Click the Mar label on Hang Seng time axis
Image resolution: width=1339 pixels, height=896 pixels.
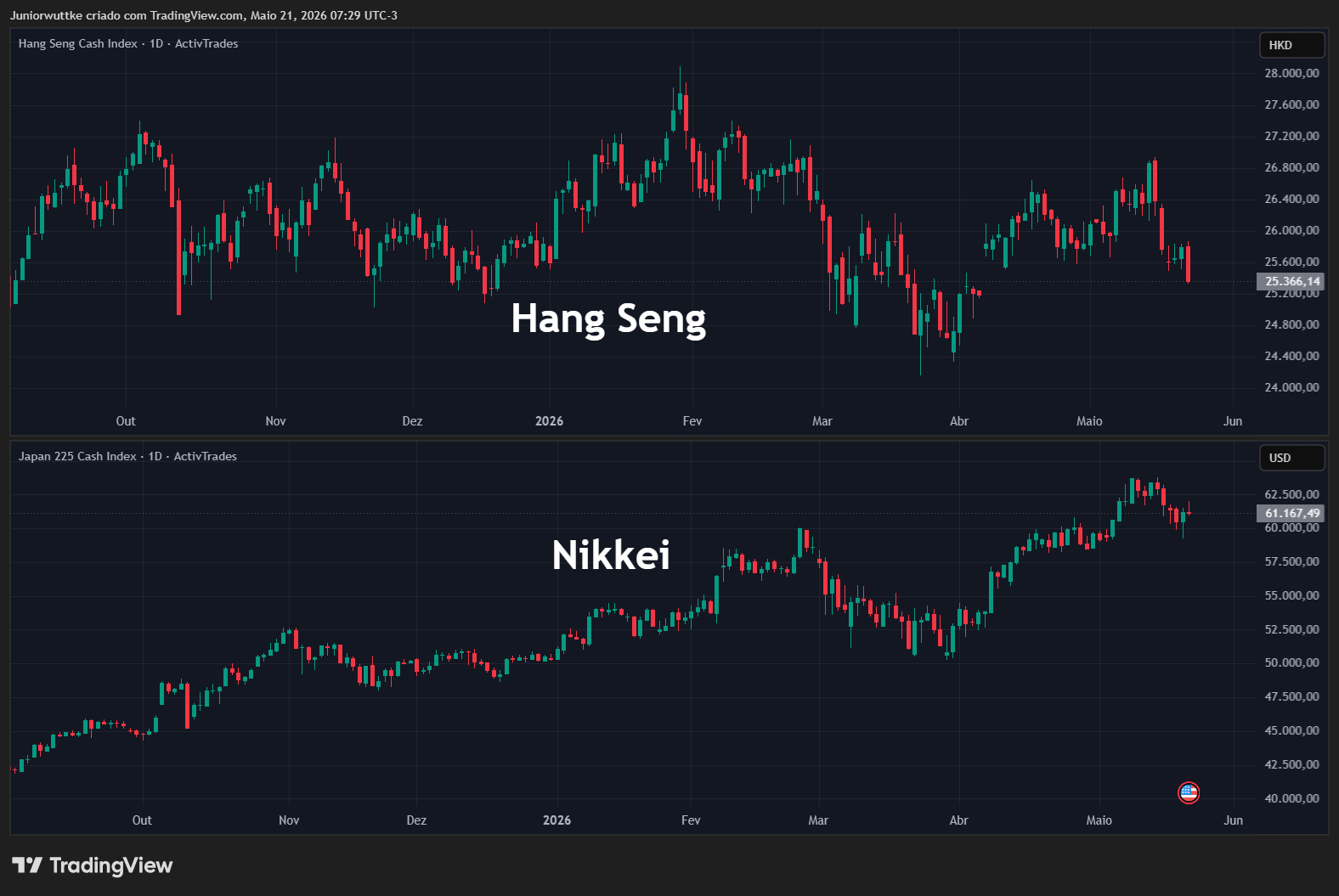(x=822, y=421)
